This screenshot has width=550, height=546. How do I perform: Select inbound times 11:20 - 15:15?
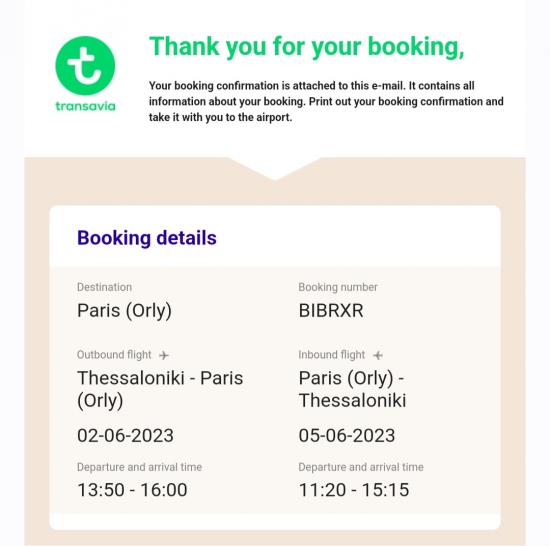(x=354, y=490)
